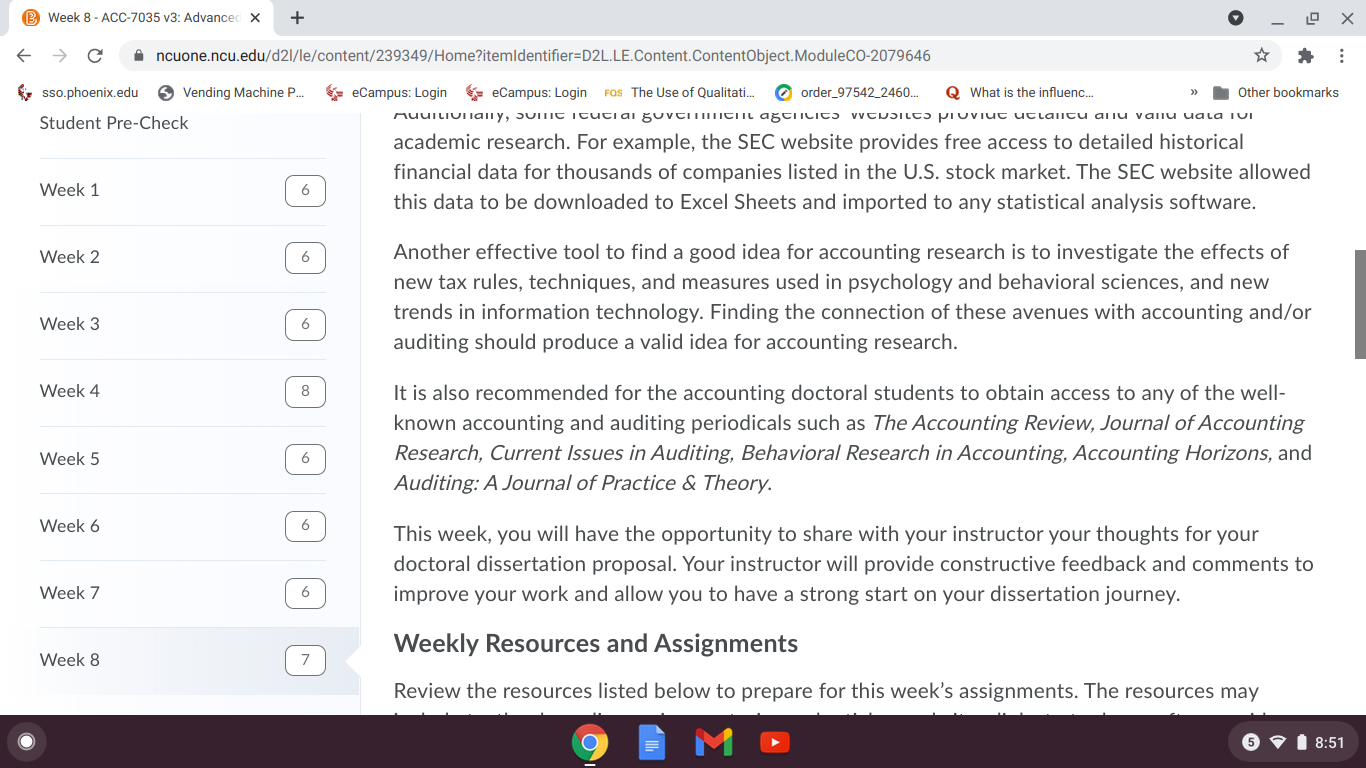Open Gmail shelf icon
The height and width of the screenshot is (768, 1366).
[714, 742]
